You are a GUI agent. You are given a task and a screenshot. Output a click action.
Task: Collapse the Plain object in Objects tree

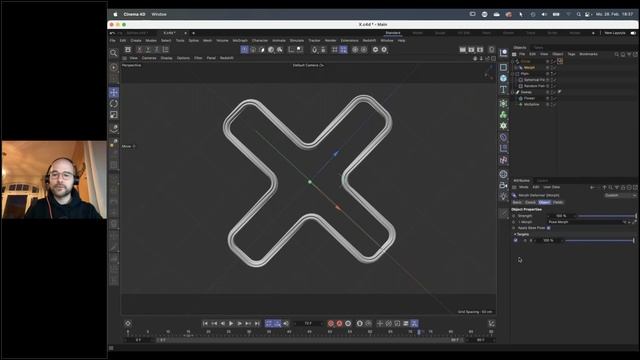coord(513,74)
